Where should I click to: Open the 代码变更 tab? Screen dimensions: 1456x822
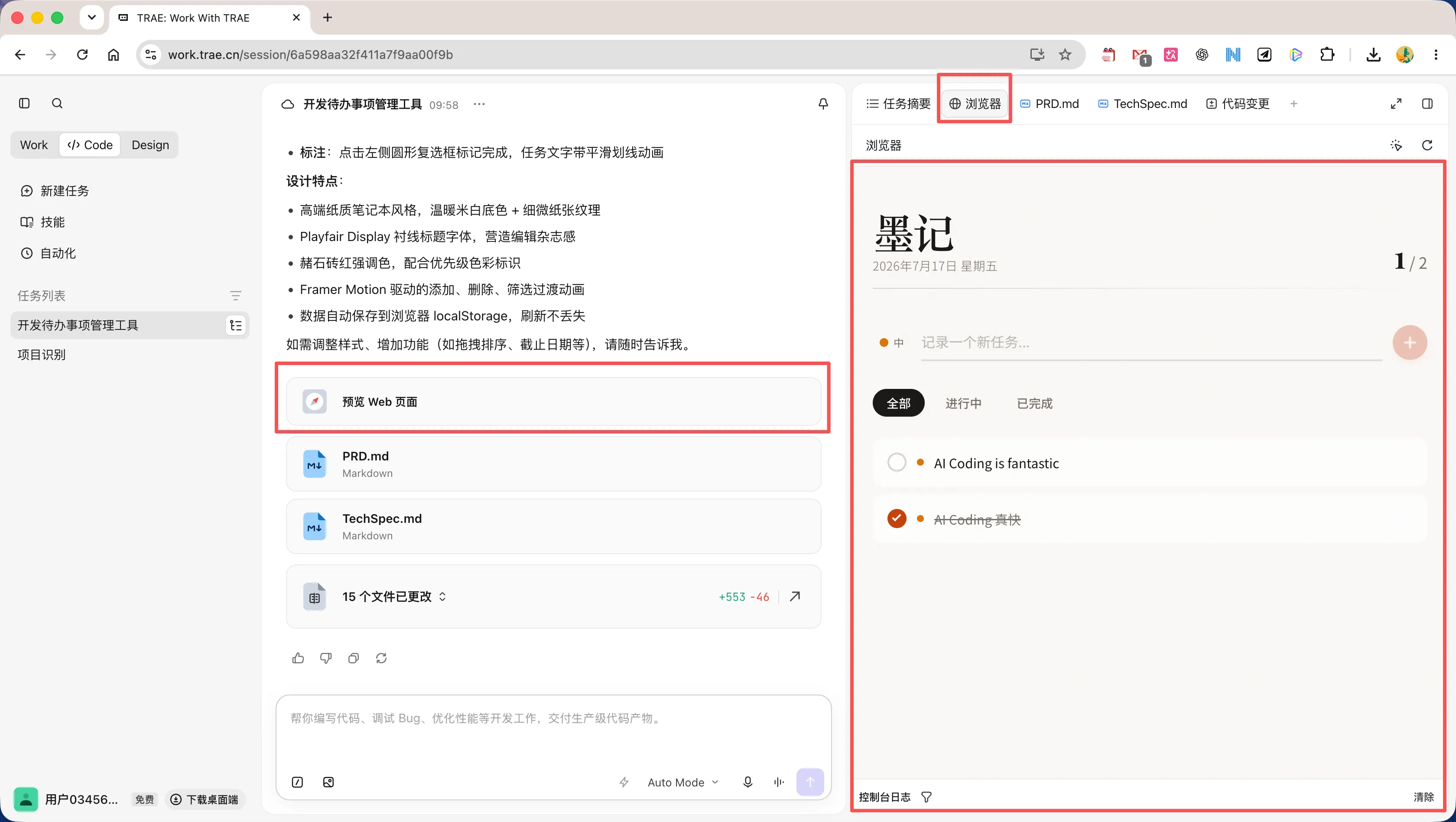[x=1238, y=104]
